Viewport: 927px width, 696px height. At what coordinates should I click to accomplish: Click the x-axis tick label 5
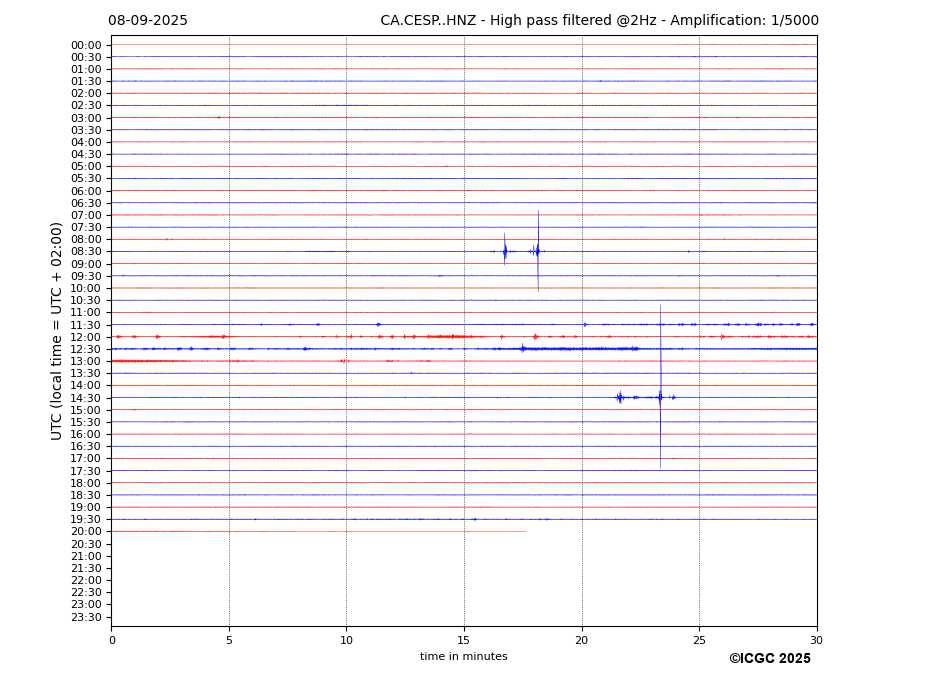[x=229, y=640]
